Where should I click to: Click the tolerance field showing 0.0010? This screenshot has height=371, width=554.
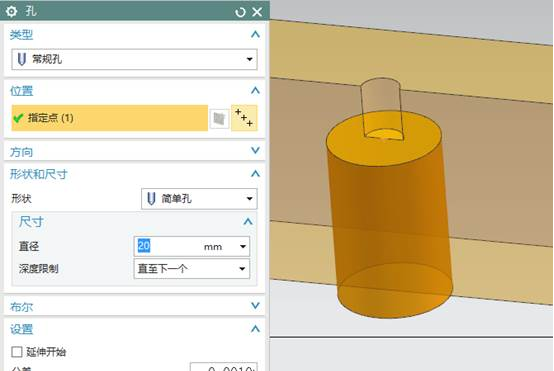tap(224, 367)
